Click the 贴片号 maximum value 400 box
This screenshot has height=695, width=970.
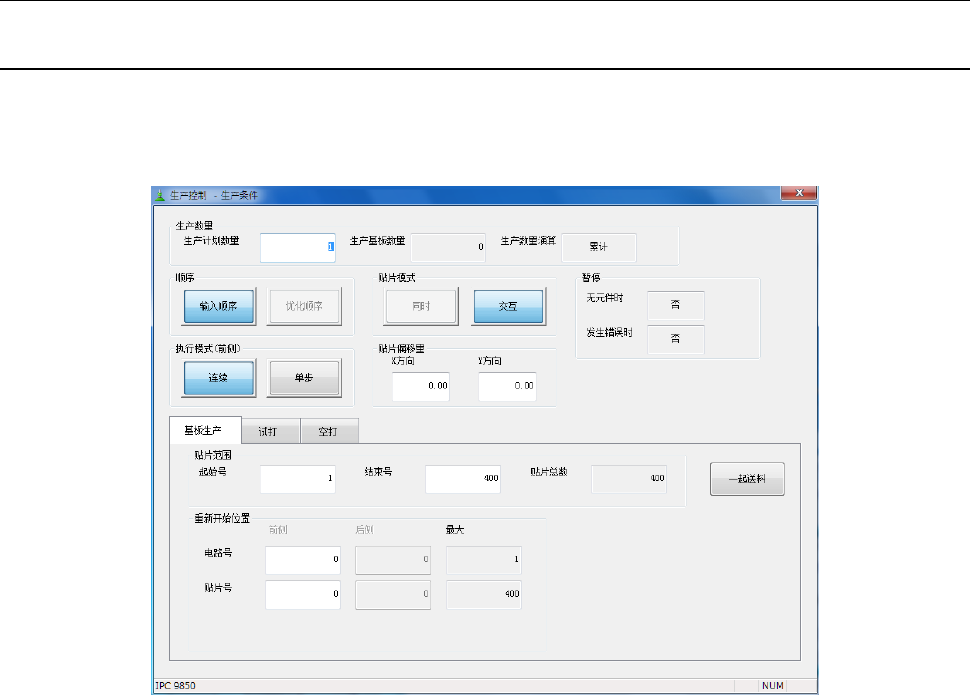click(484, 595)
